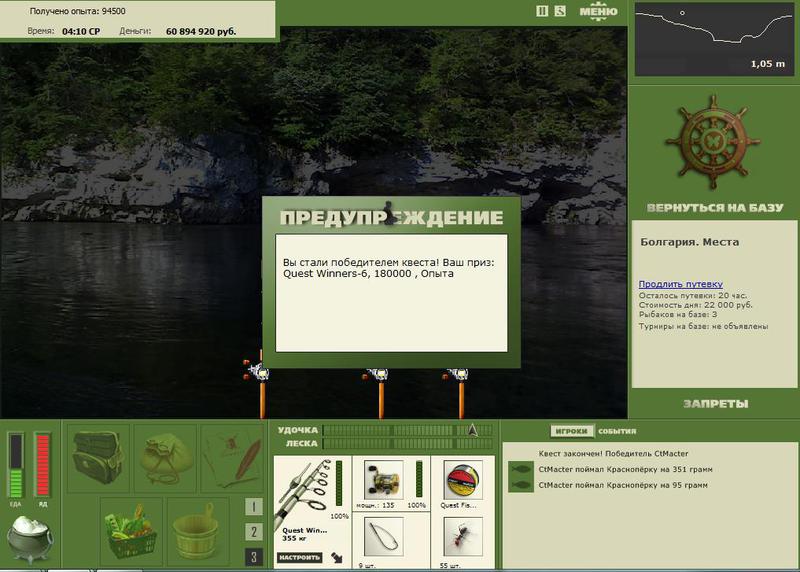Click the middle fishing rod on shore
This screenshot has height=572, width=800.
click(380, 393)
